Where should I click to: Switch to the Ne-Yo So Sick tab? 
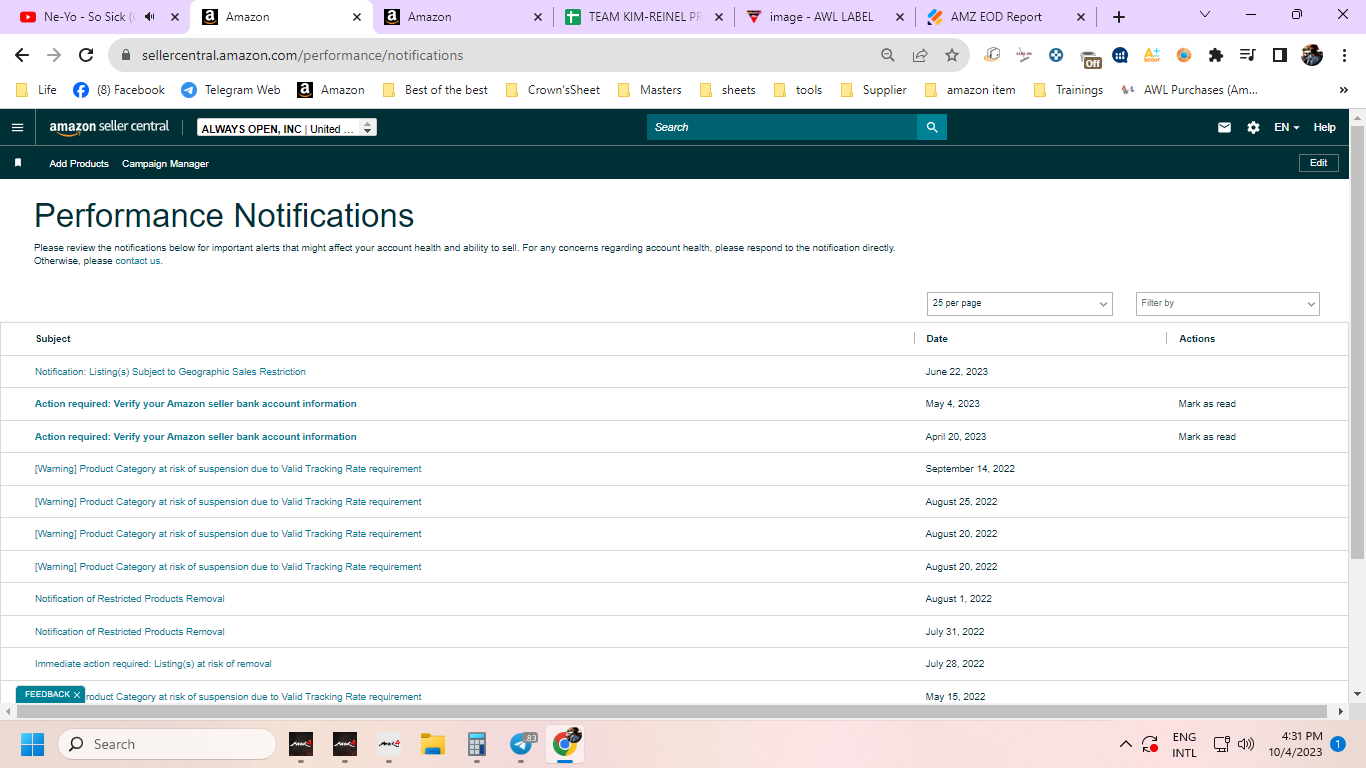[97, 17]
